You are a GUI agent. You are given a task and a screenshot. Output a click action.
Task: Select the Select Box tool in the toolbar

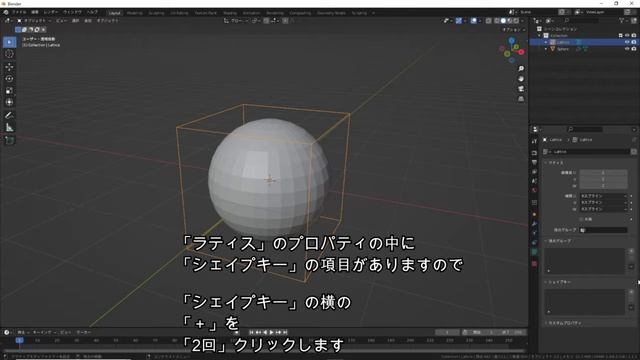point(9,42)
